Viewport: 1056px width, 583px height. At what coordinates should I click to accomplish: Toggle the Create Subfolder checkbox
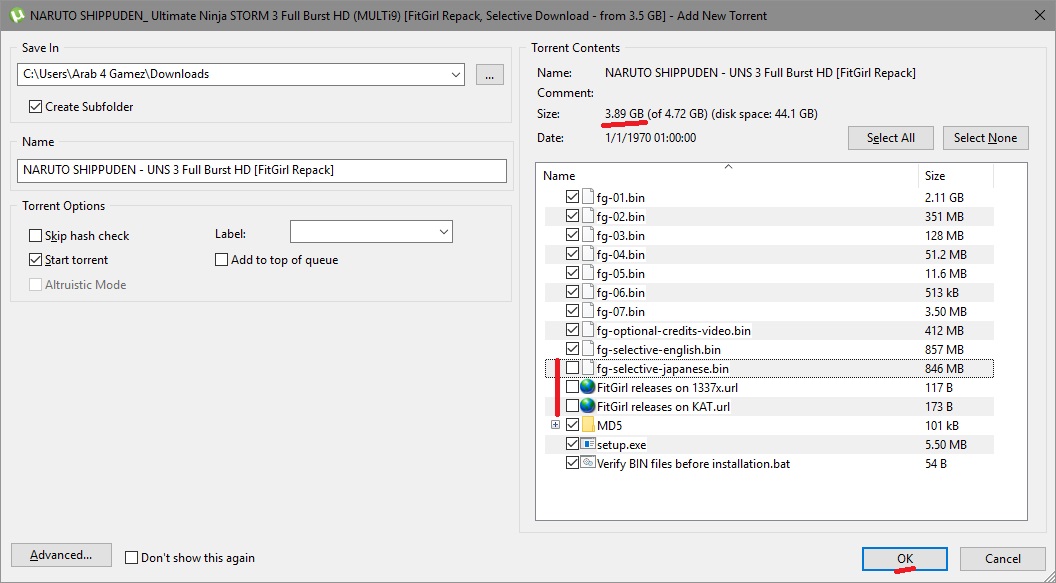pyautogui.click(x=35, y=106)
